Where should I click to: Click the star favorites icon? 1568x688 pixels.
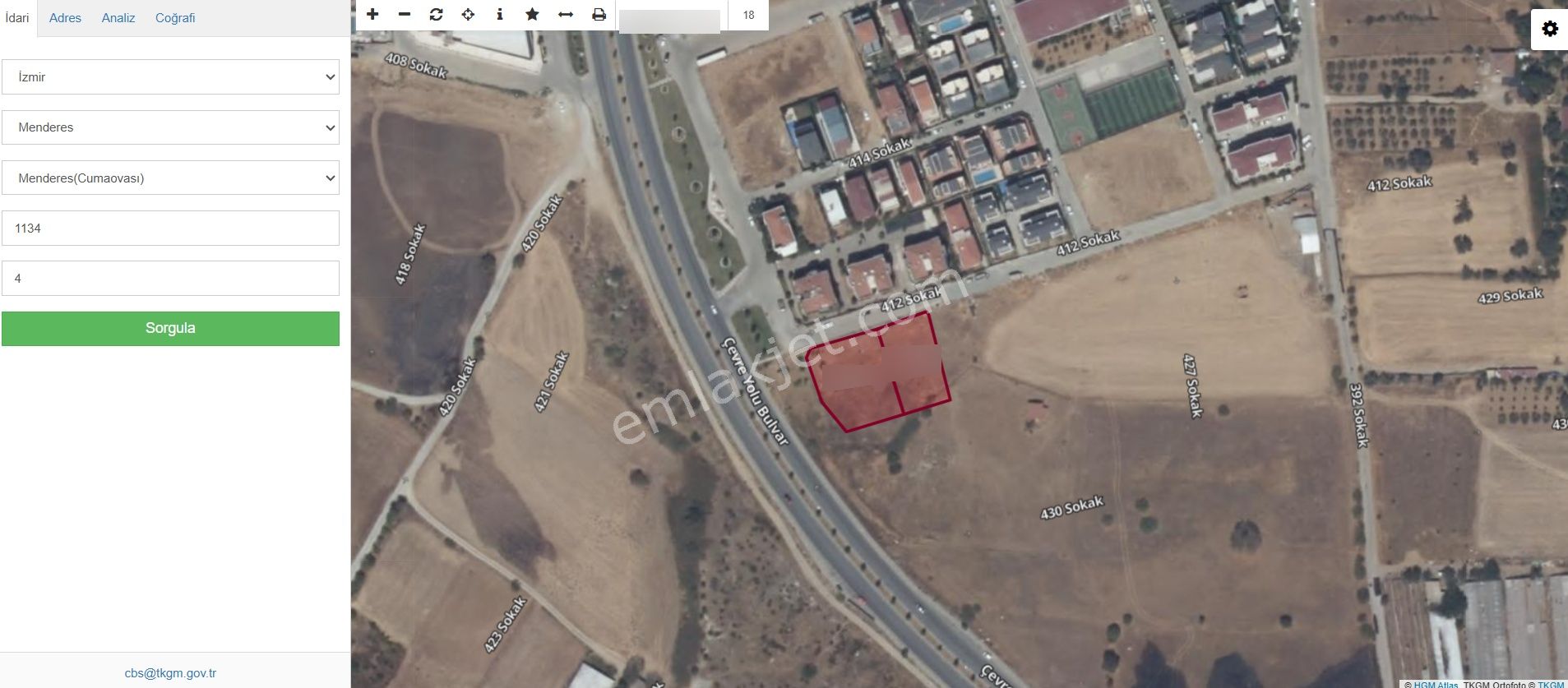coord(532,14)
